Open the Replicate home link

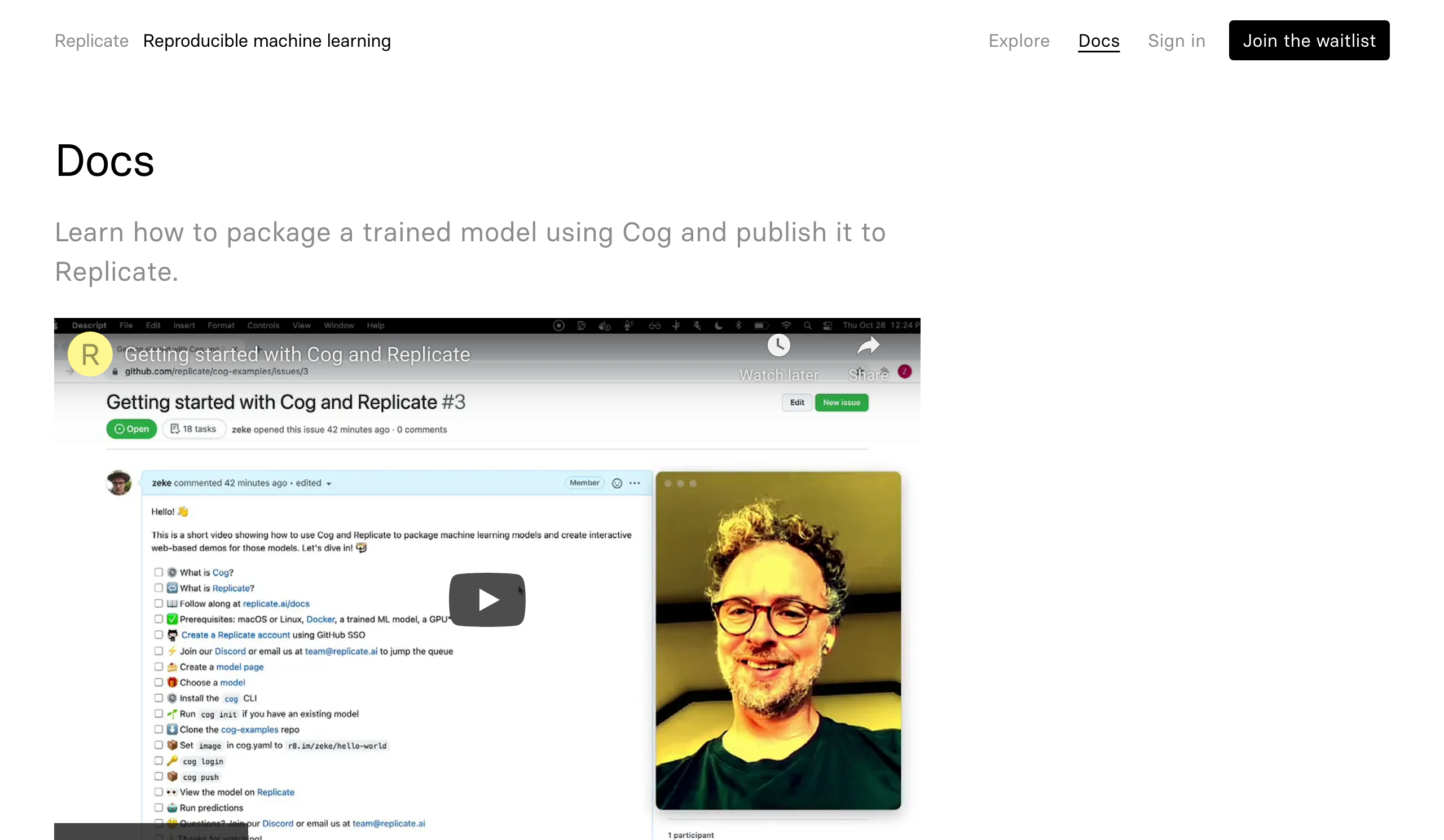[92, 41]
